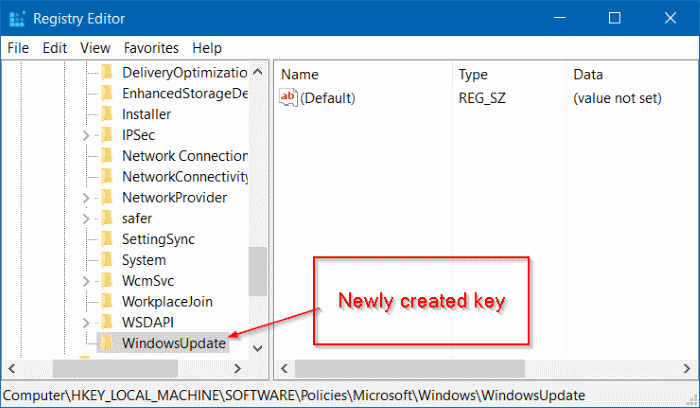This screenshot has width=700, height=408.
Task: Select the WcmSvc key name
Action: tap(148, 281)
